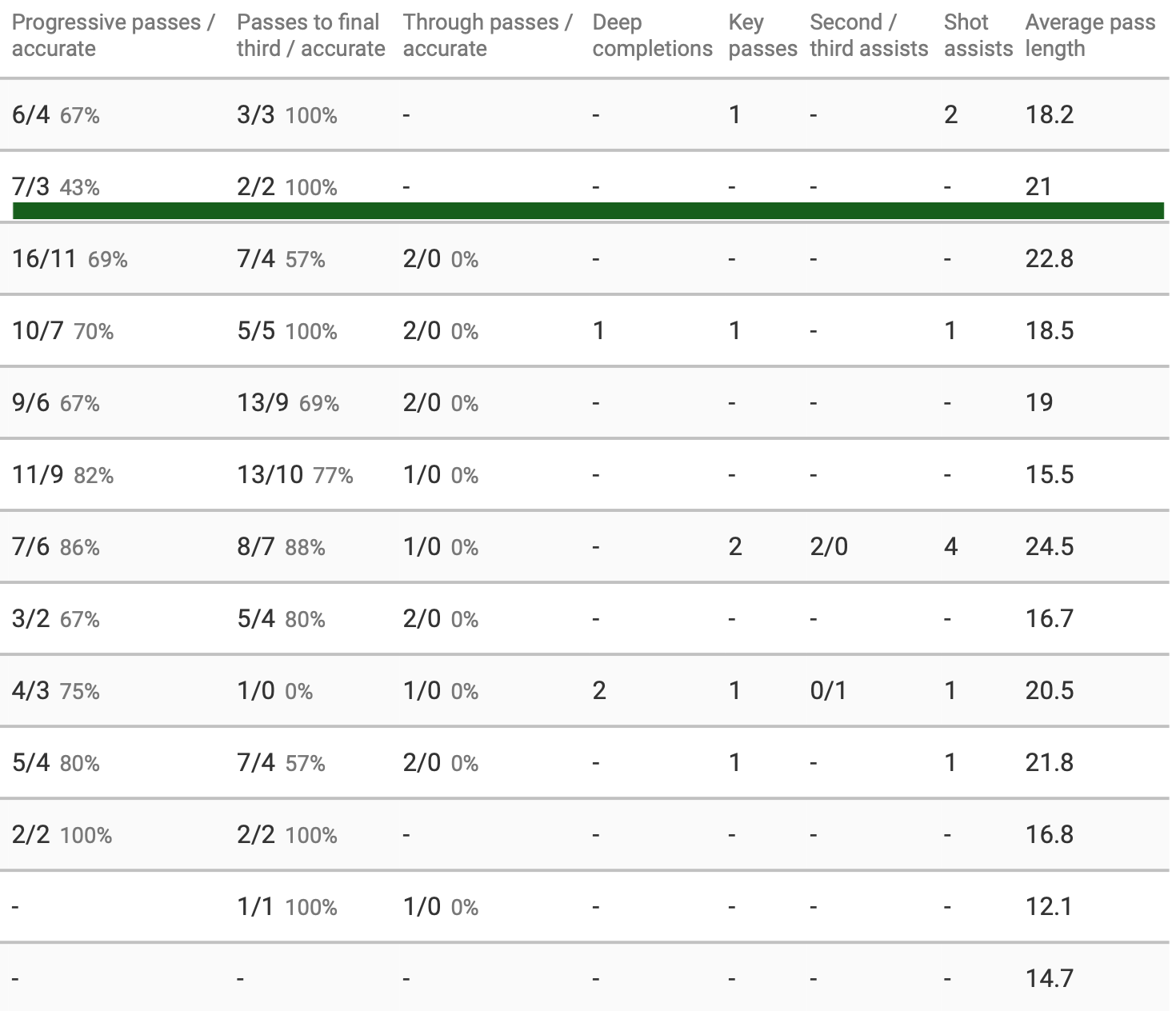
Task: Sort by Second / third assists column
Action: click(x=868, y=35)
